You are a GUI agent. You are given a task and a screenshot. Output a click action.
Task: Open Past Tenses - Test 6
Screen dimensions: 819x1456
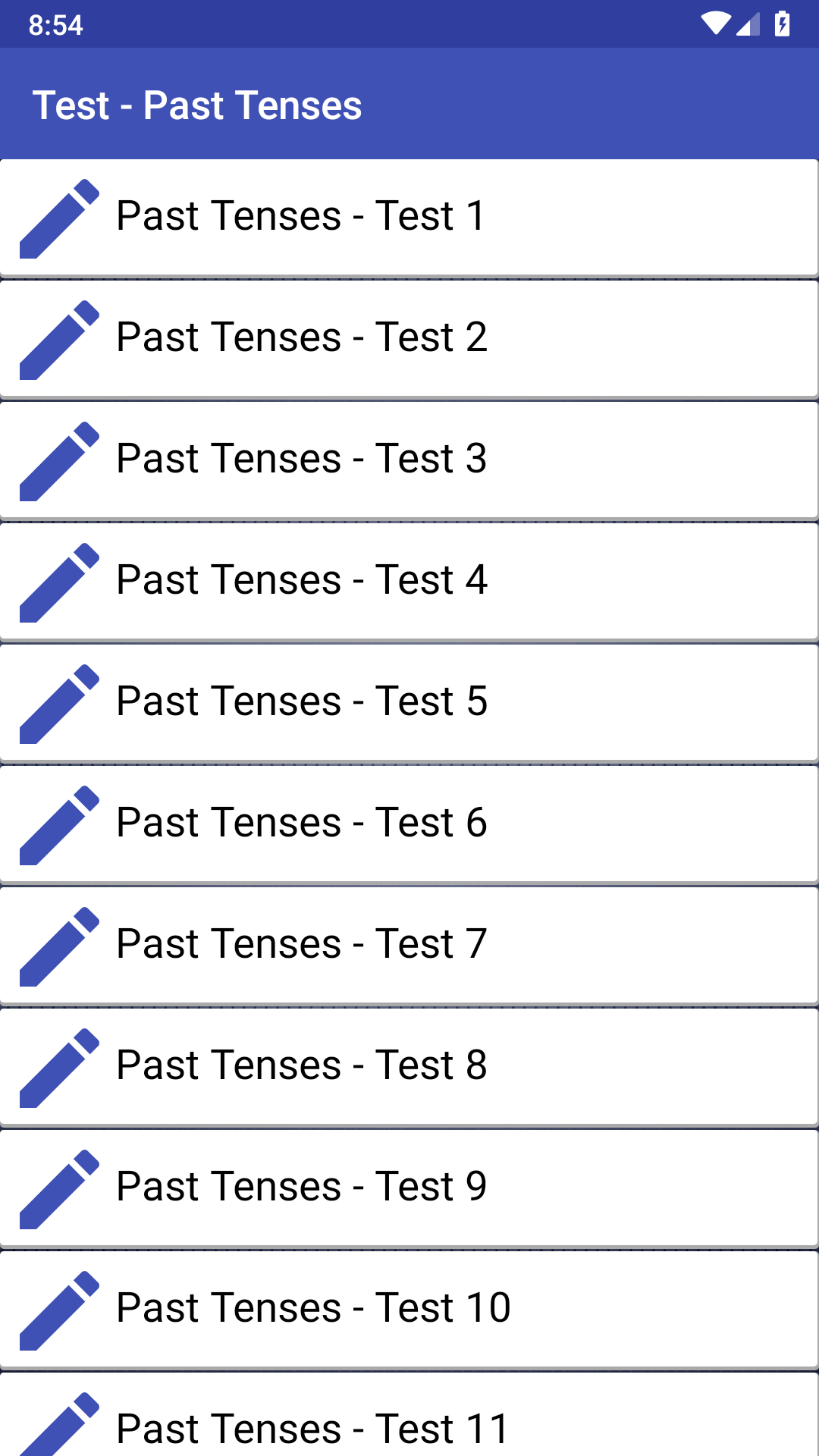409,824
